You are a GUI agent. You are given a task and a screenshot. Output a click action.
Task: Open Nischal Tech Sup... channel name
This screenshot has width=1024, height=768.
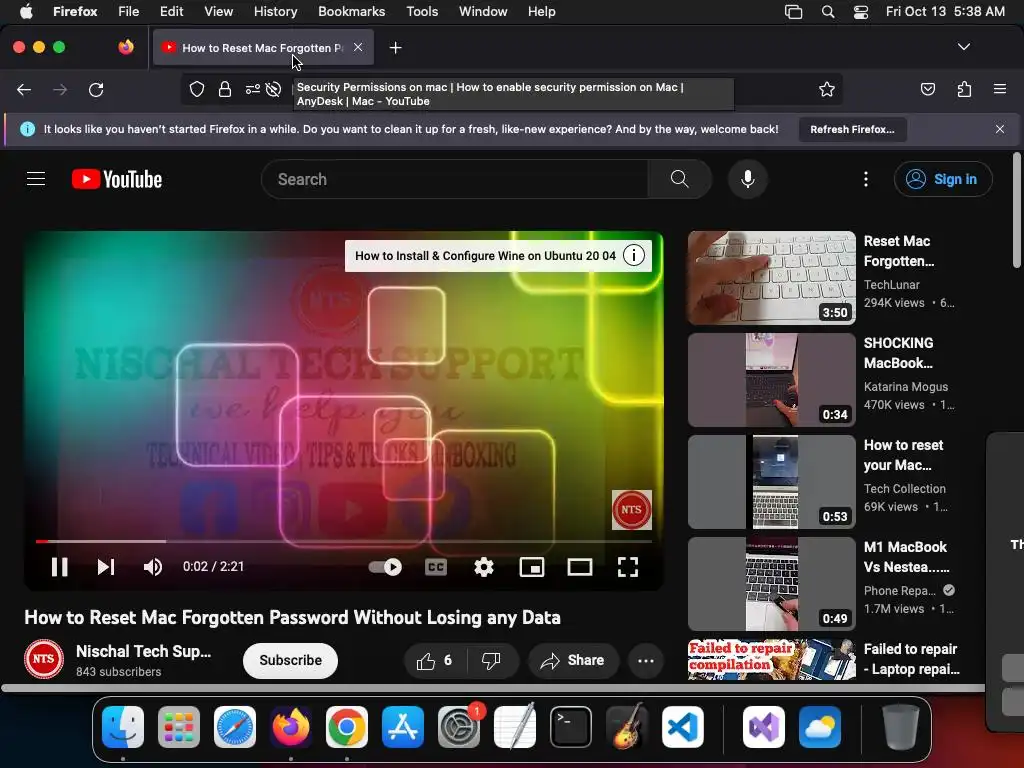[143, 651]
